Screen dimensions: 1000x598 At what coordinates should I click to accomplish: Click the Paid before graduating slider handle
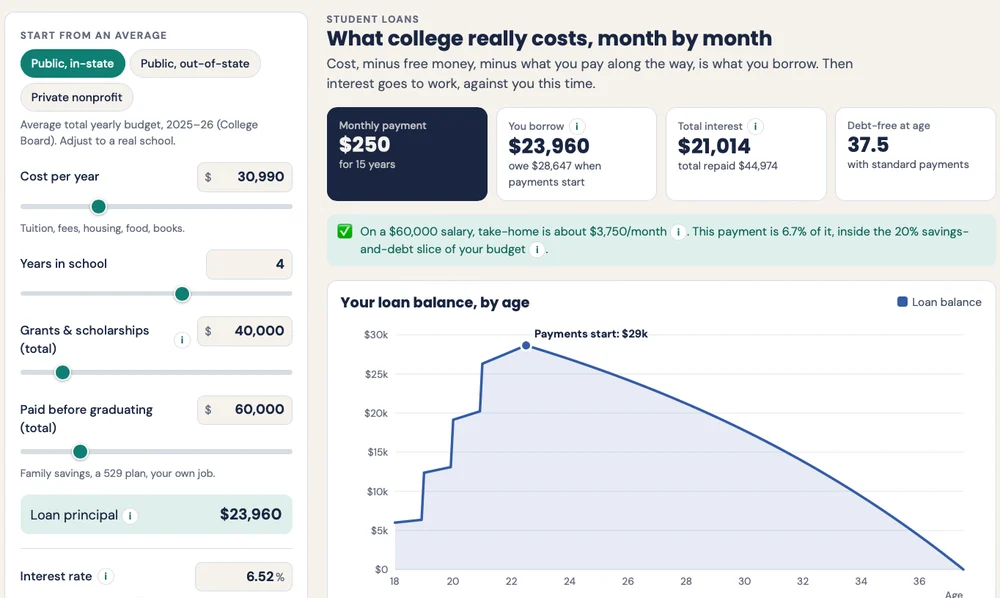click(80, 451)
